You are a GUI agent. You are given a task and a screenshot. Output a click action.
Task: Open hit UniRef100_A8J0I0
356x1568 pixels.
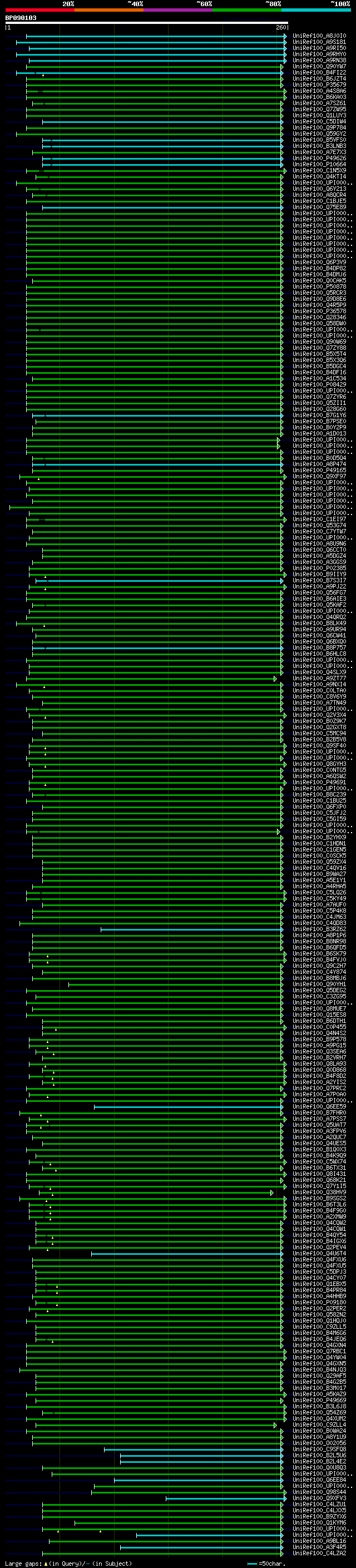click(319, 36)
